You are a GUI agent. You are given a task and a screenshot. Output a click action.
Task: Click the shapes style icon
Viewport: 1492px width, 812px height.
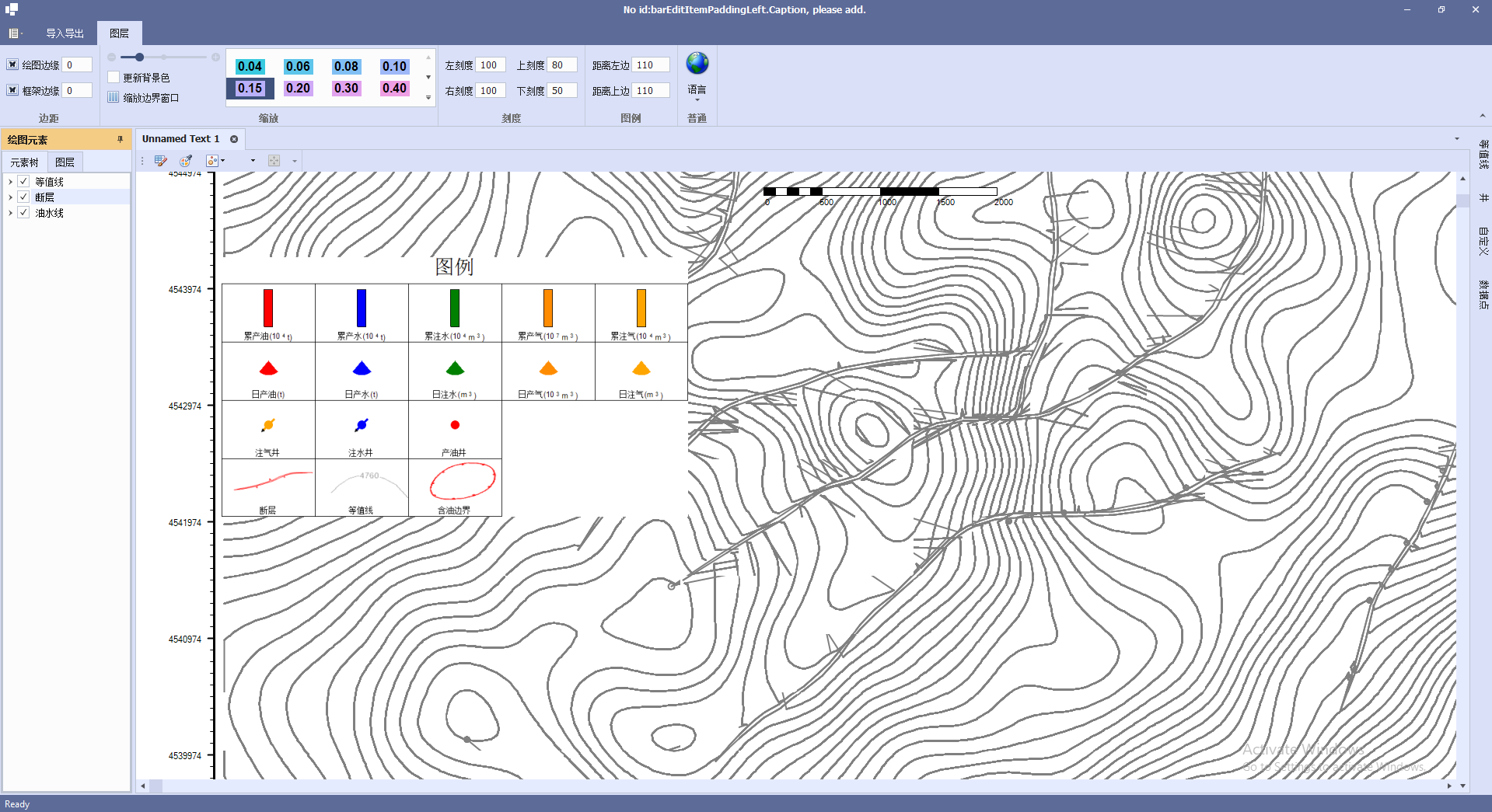point(211,161)
